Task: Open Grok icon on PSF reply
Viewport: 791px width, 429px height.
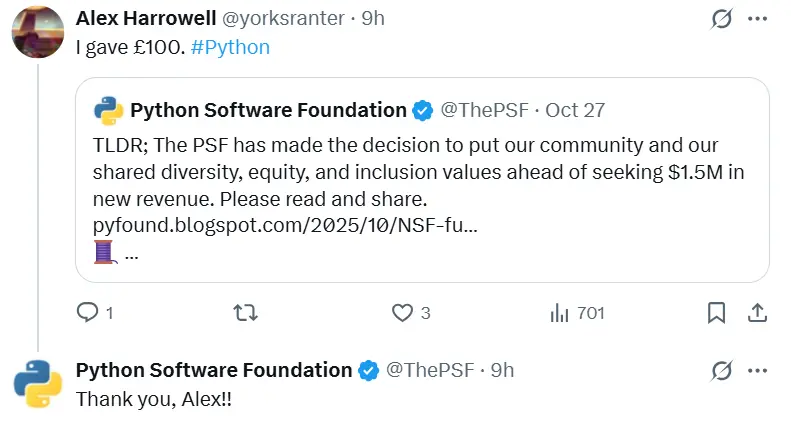Action: coord(720,370)
